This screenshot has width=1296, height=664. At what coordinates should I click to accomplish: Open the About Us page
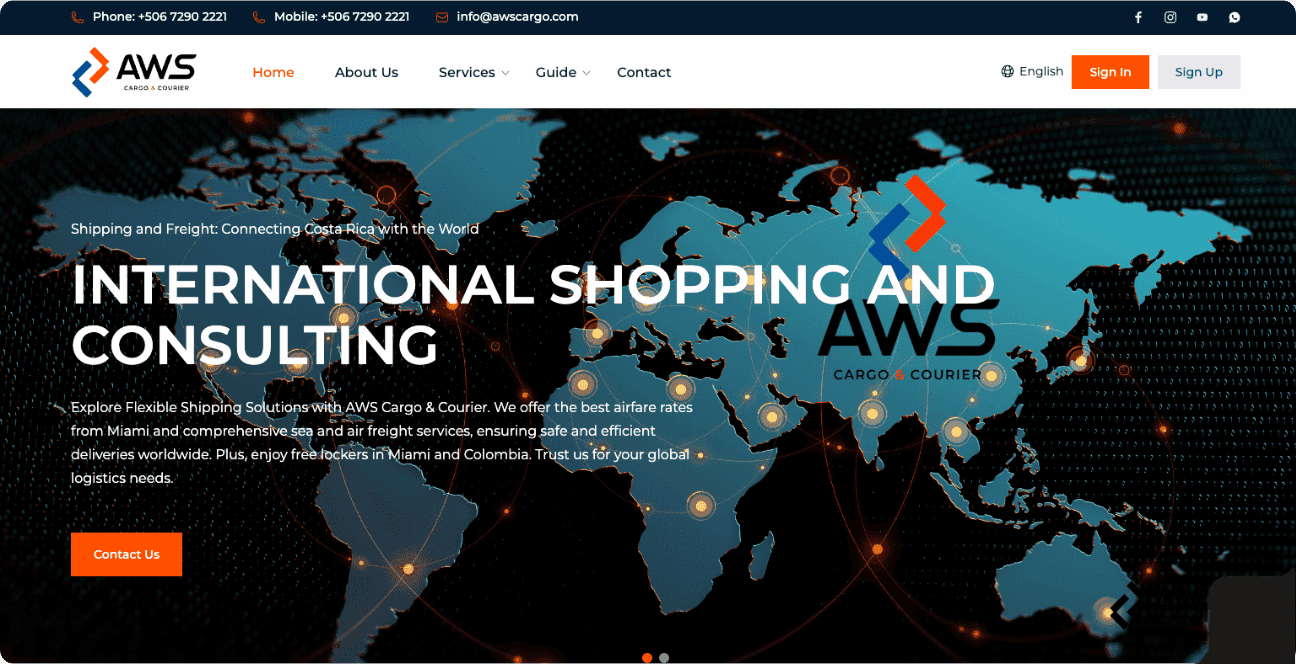[x=366, y=72]
